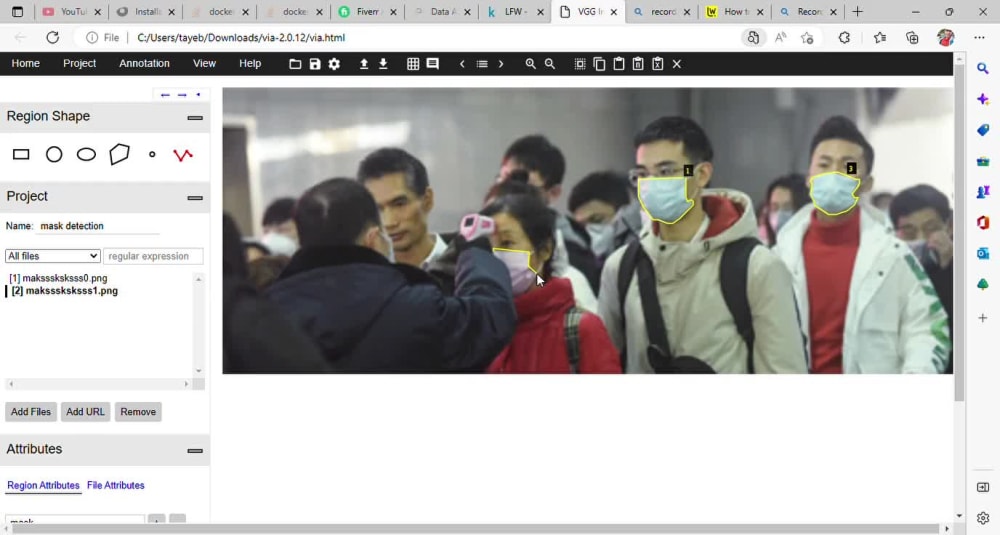
Task: Select the ellipse region shape
Action: point(86,154)
